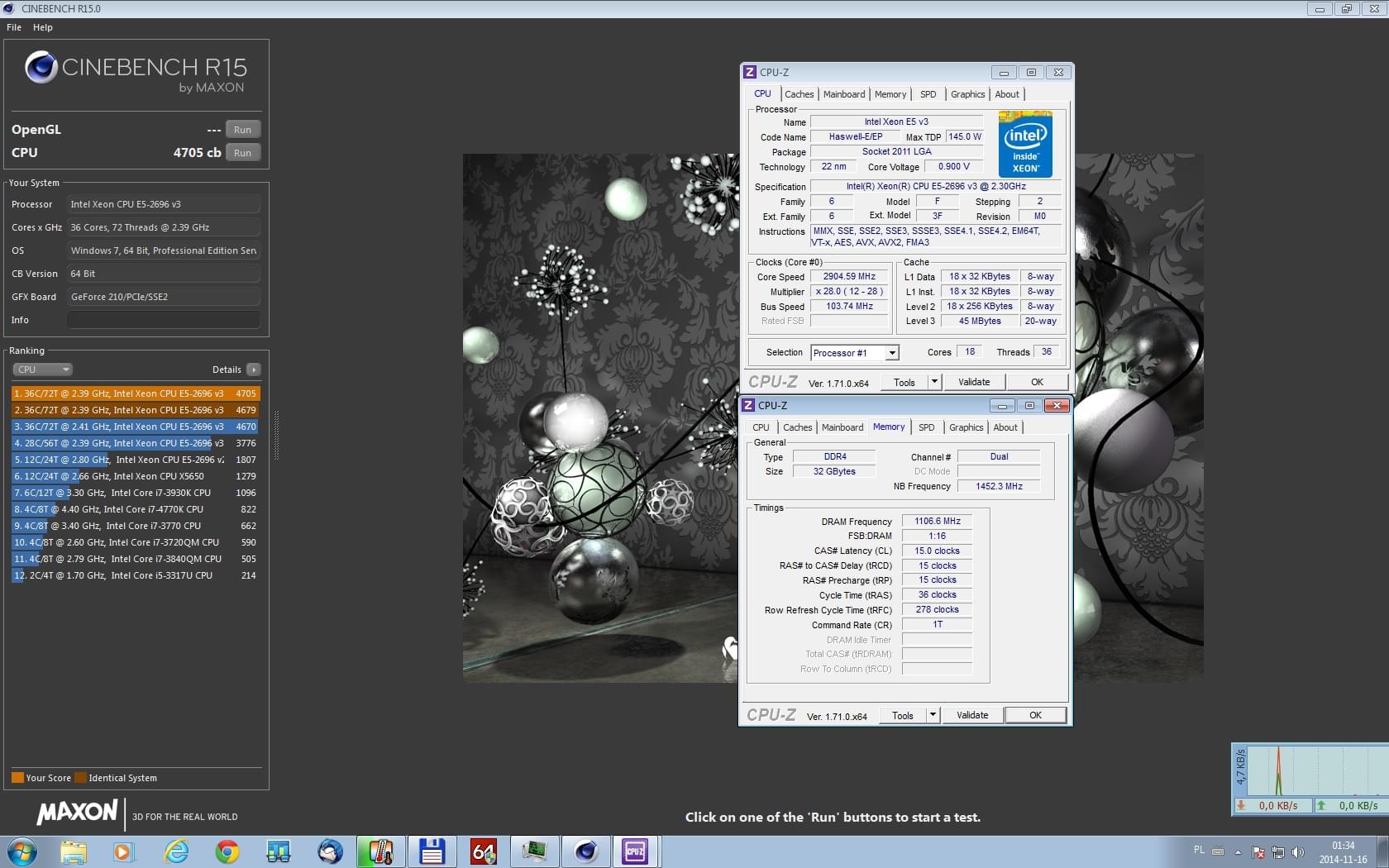
Task: Click the volume speaker tray icon
Action: point(1298,851)
